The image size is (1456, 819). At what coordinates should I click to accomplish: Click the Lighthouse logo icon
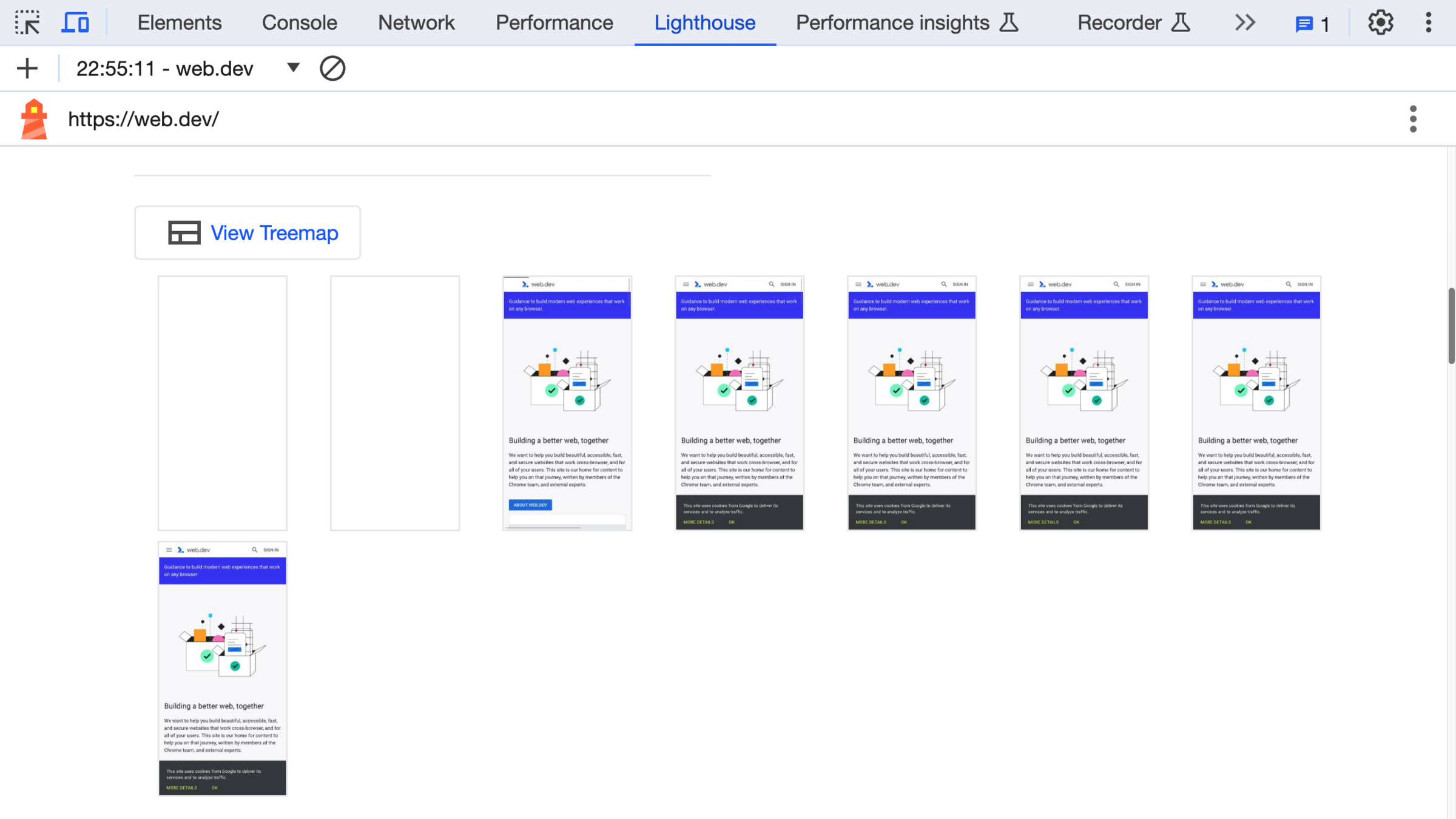coord(34,119)
